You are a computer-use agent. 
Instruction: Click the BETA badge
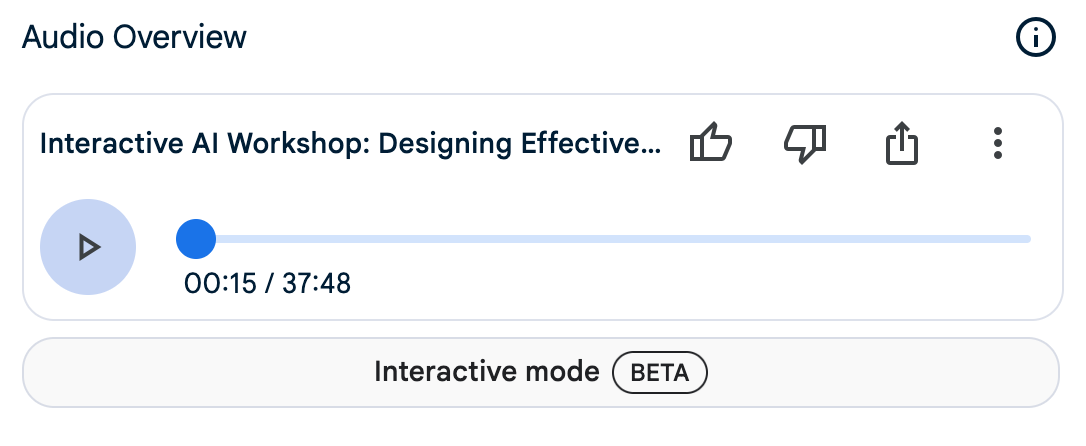tap(659, 373)
